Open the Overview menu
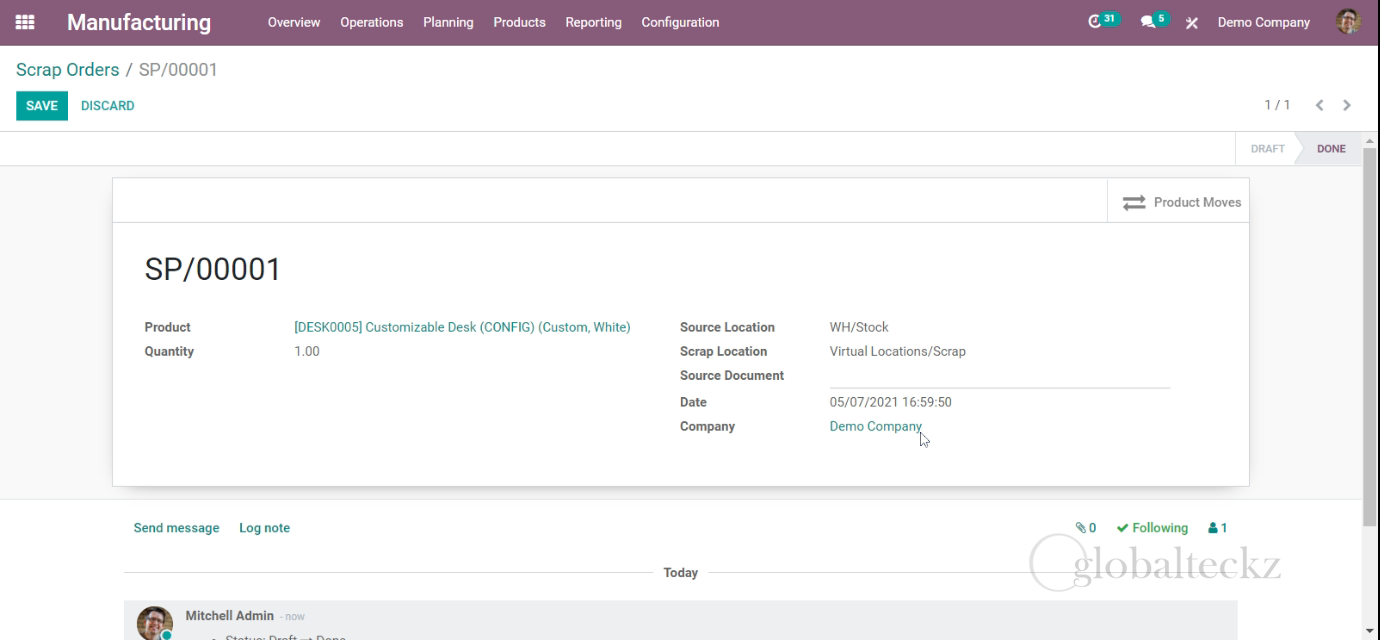Viewport: 1380px width, 640px height. coord(294,22)
